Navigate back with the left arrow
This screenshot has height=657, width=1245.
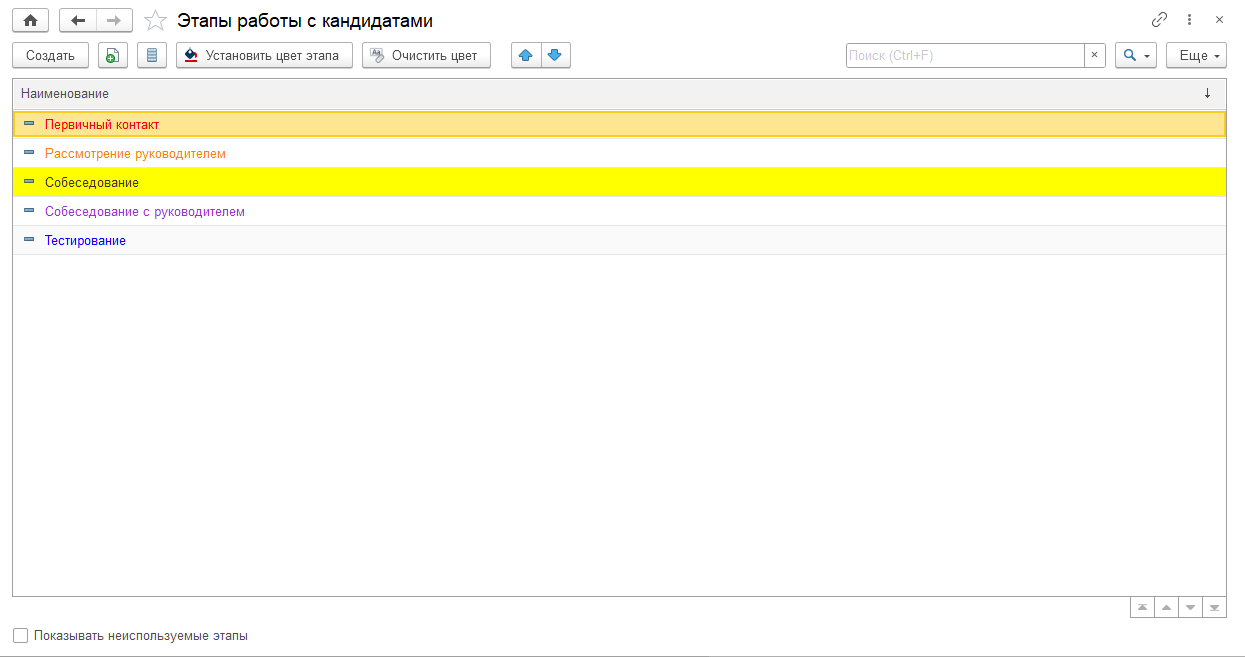point(78,20)
